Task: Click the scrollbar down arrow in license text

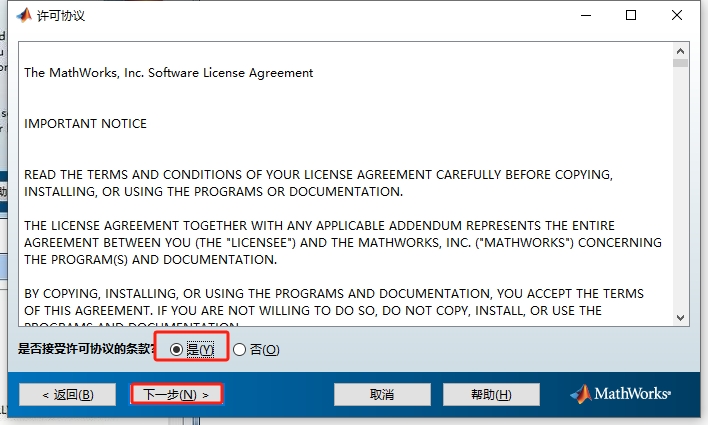Action: 680,318
